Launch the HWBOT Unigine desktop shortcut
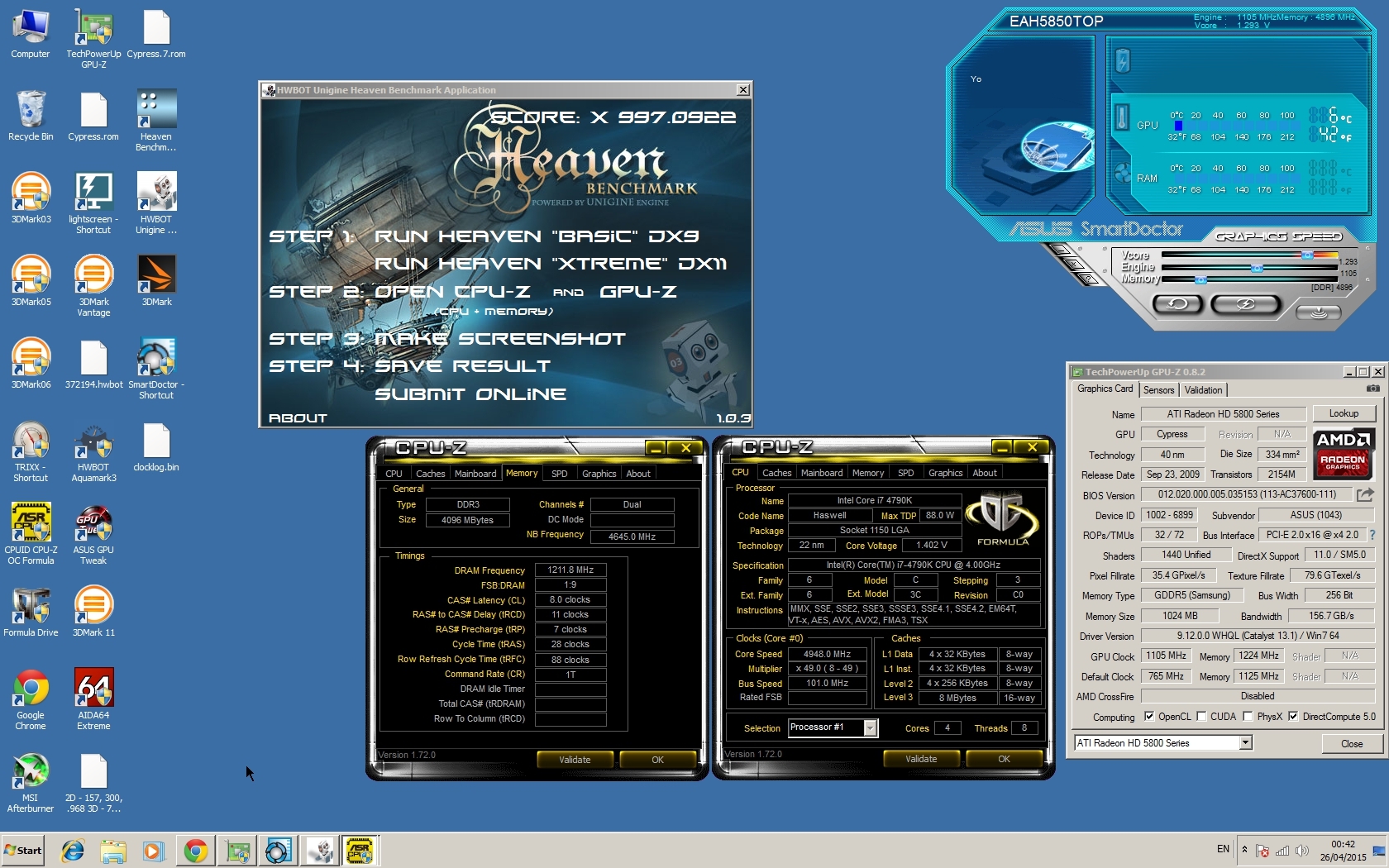This screenshot has width=1389, height=868. [156, 203]
